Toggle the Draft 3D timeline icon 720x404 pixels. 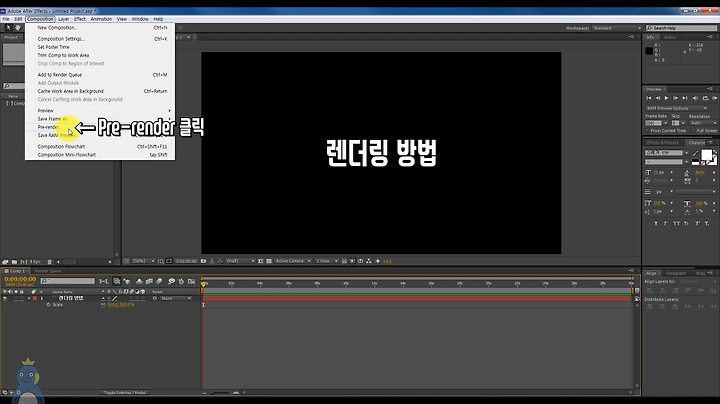point(127,281)
